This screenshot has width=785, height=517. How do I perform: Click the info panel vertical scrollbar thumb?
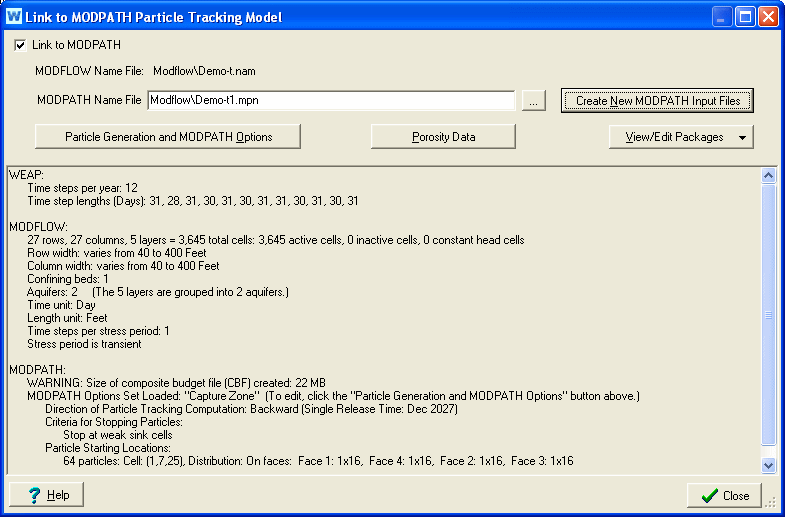click(x=768, y=315)
